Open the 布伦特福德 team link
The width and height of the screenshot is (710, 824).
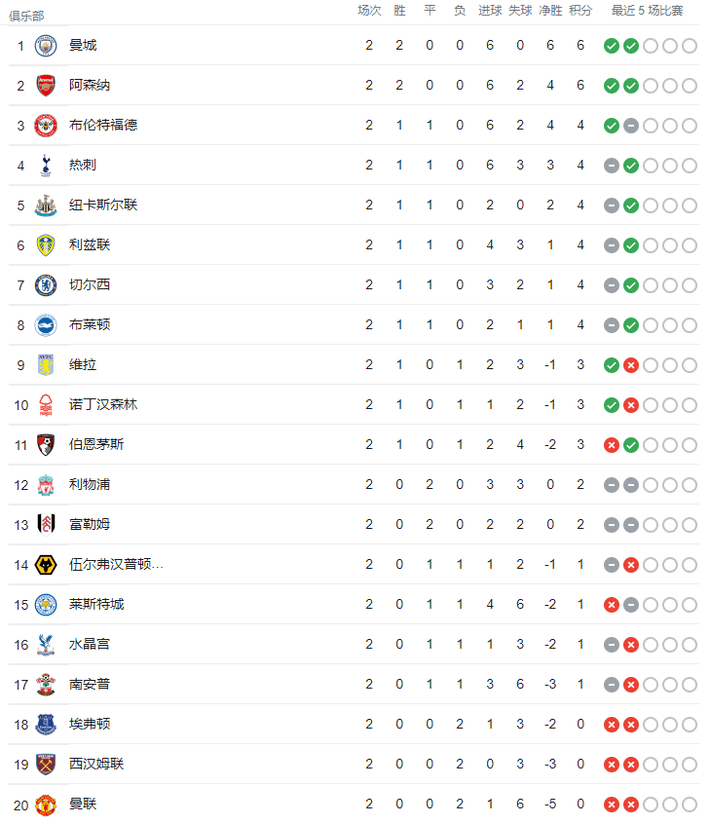(x=103, y=125)
